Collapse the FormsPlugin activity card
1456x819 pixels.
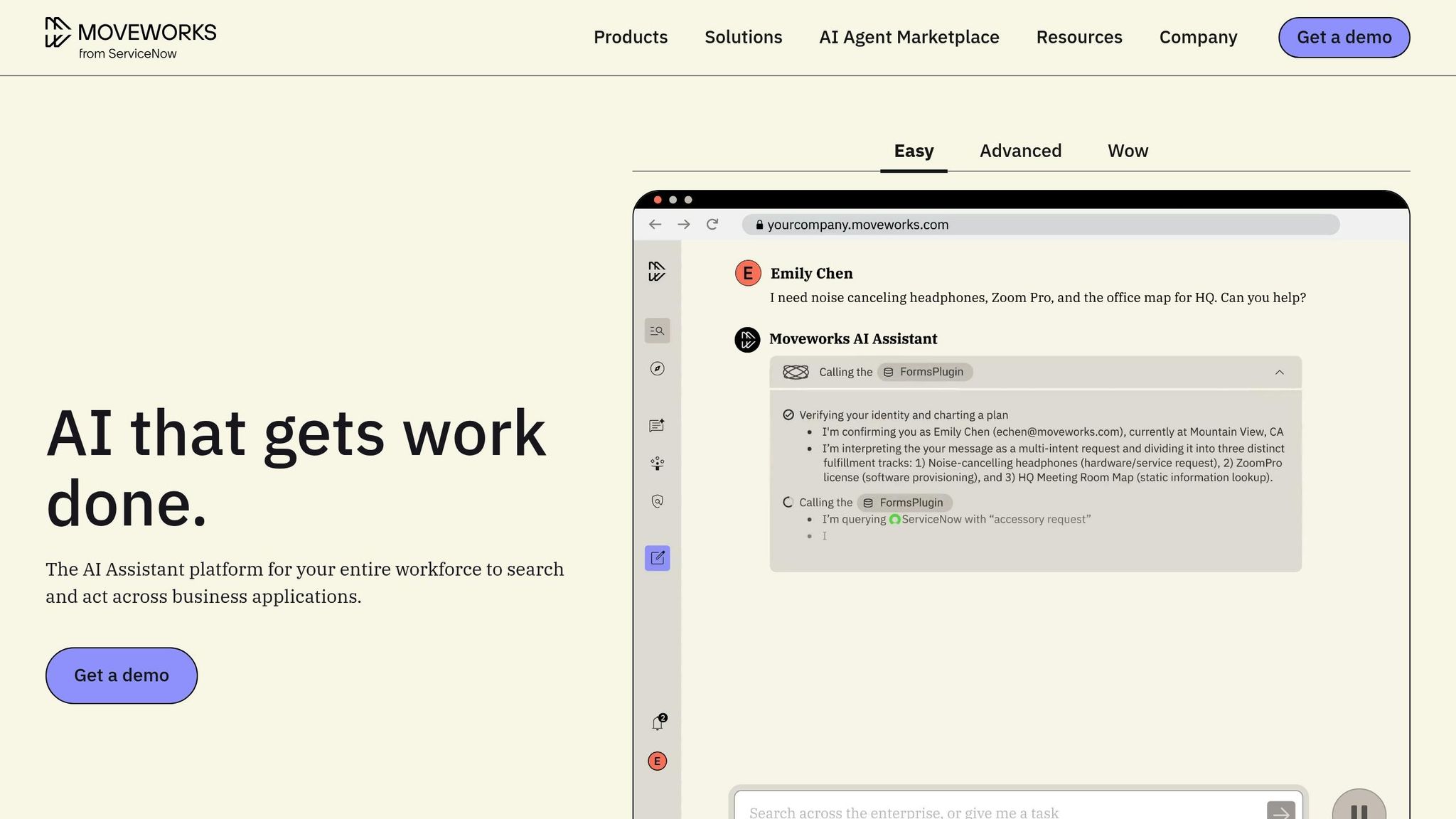point(1280,372)
